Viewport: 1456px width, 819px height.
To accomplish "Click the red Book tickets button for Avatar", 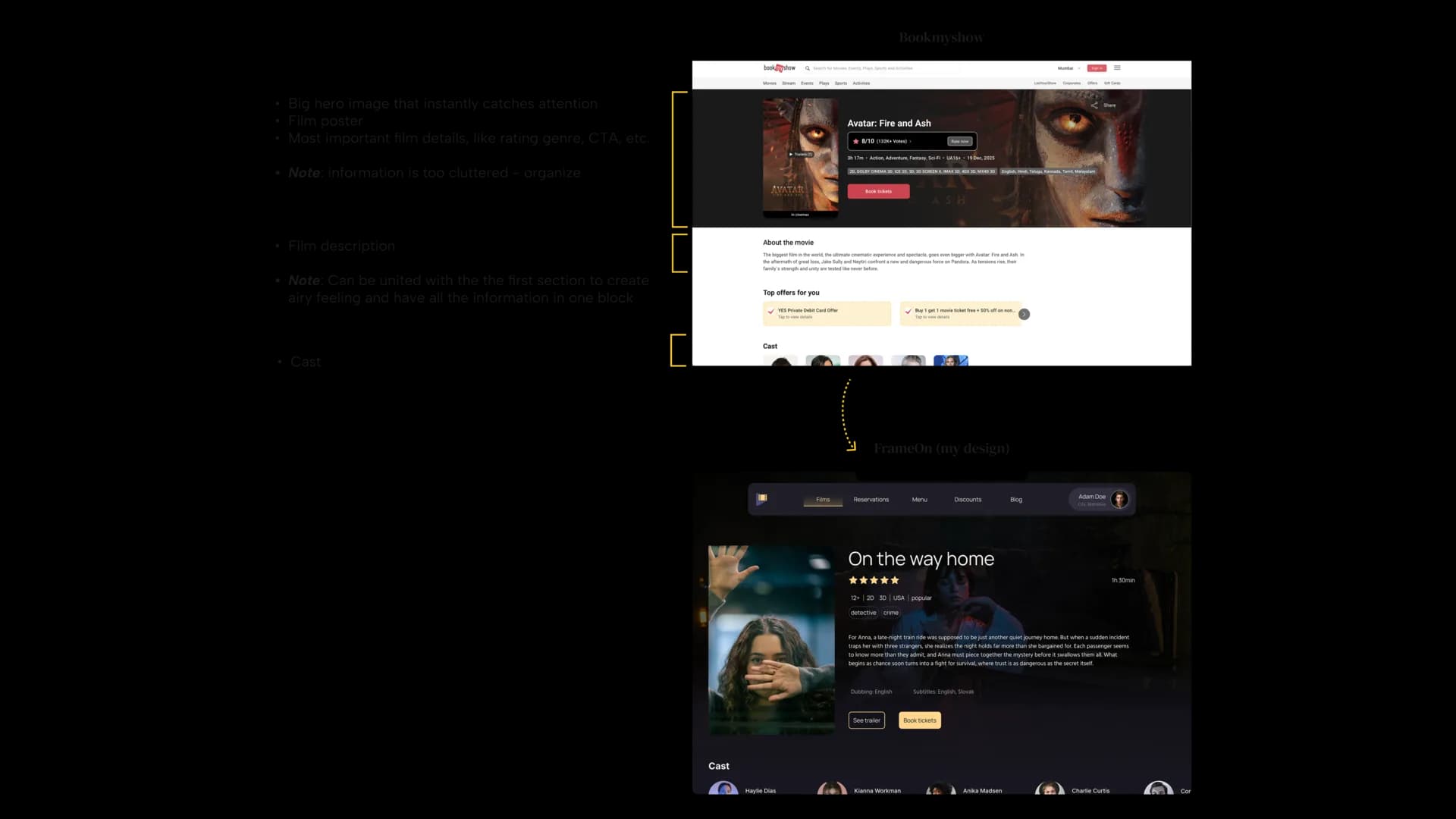I will point(878,191).
